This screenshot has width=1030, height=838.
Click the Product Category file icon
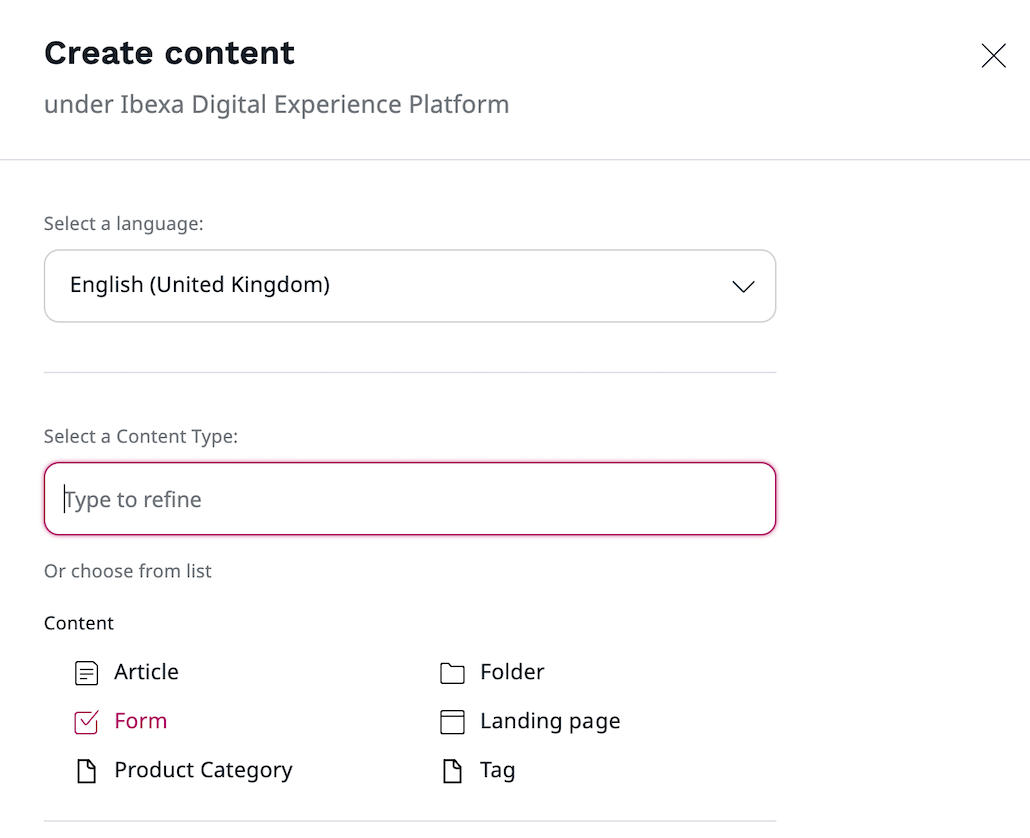click(x=87, y=771)
